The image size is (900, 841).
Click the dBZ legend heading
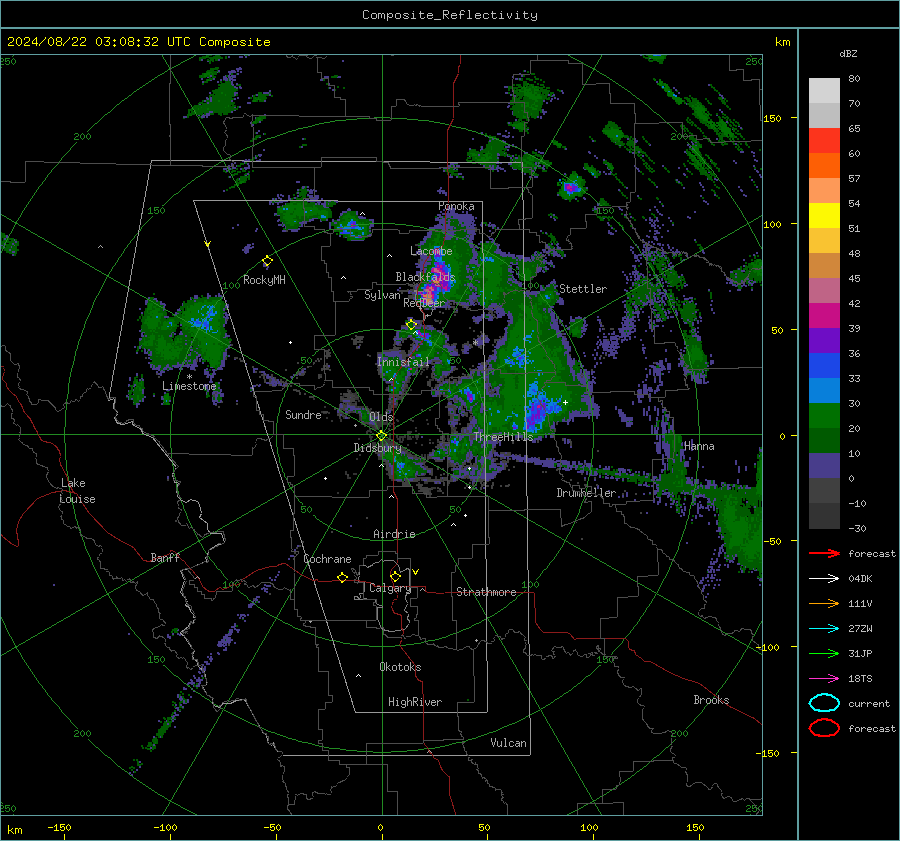[848, 54]
